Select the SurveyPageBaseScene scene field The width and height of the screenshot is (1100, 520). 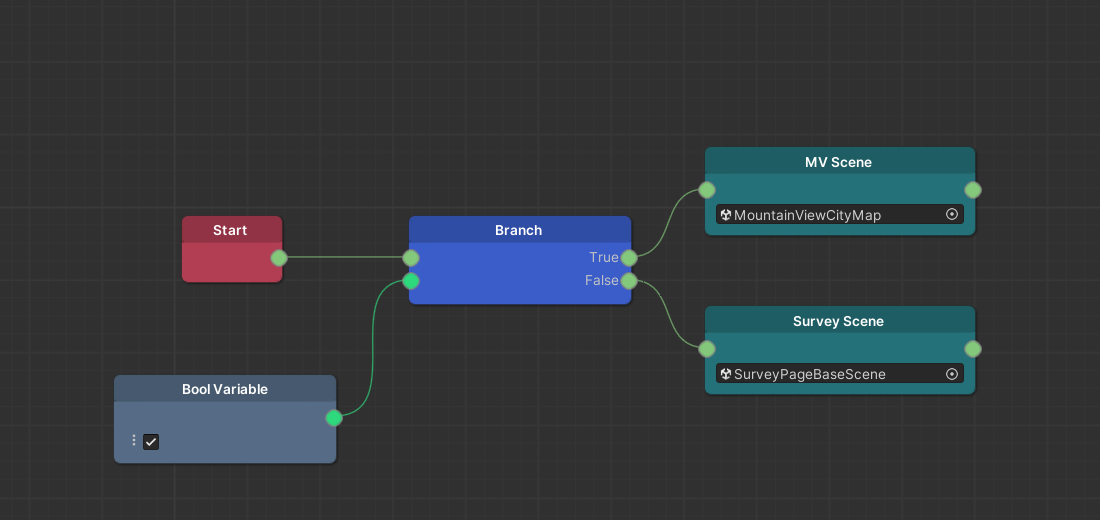[x=840, y=374]
